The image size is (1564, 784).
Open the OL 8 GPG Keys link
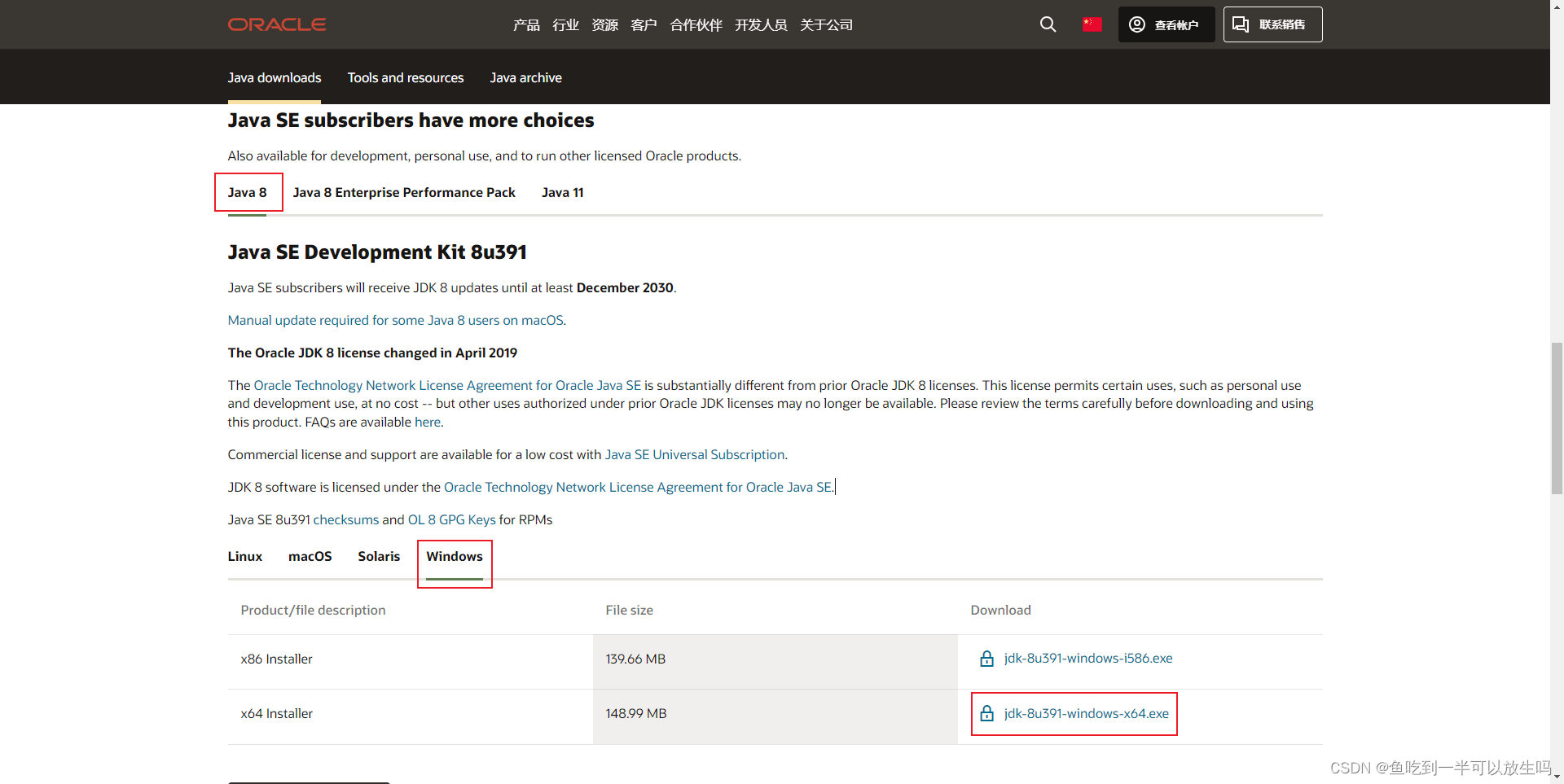452,519
